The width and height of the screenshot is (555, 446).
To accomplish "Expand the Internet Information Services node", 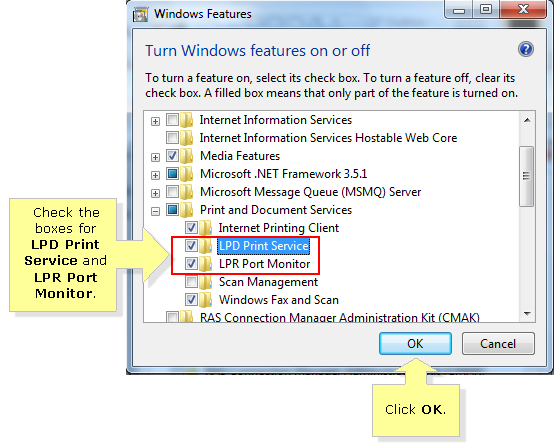I will pyautogui.click(x=155, y=121).
